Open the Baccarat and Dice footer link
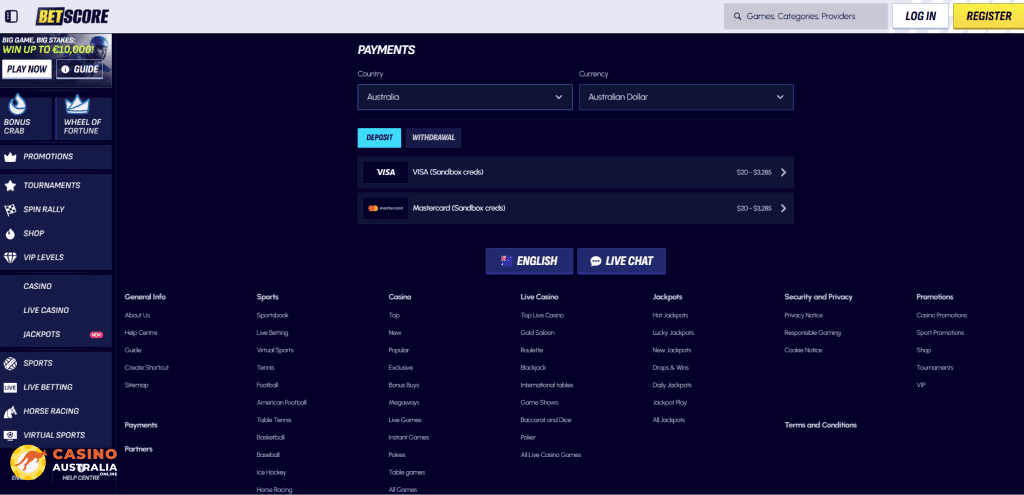The height and width of the screenshot is (495, 1024). [x=546, y=421]
